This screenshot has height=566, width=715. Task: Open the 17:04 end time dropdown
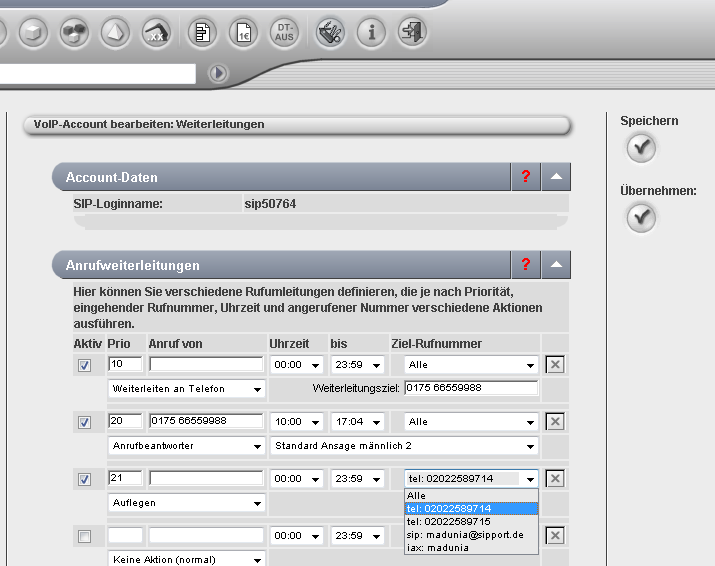[x=358, y=422]
